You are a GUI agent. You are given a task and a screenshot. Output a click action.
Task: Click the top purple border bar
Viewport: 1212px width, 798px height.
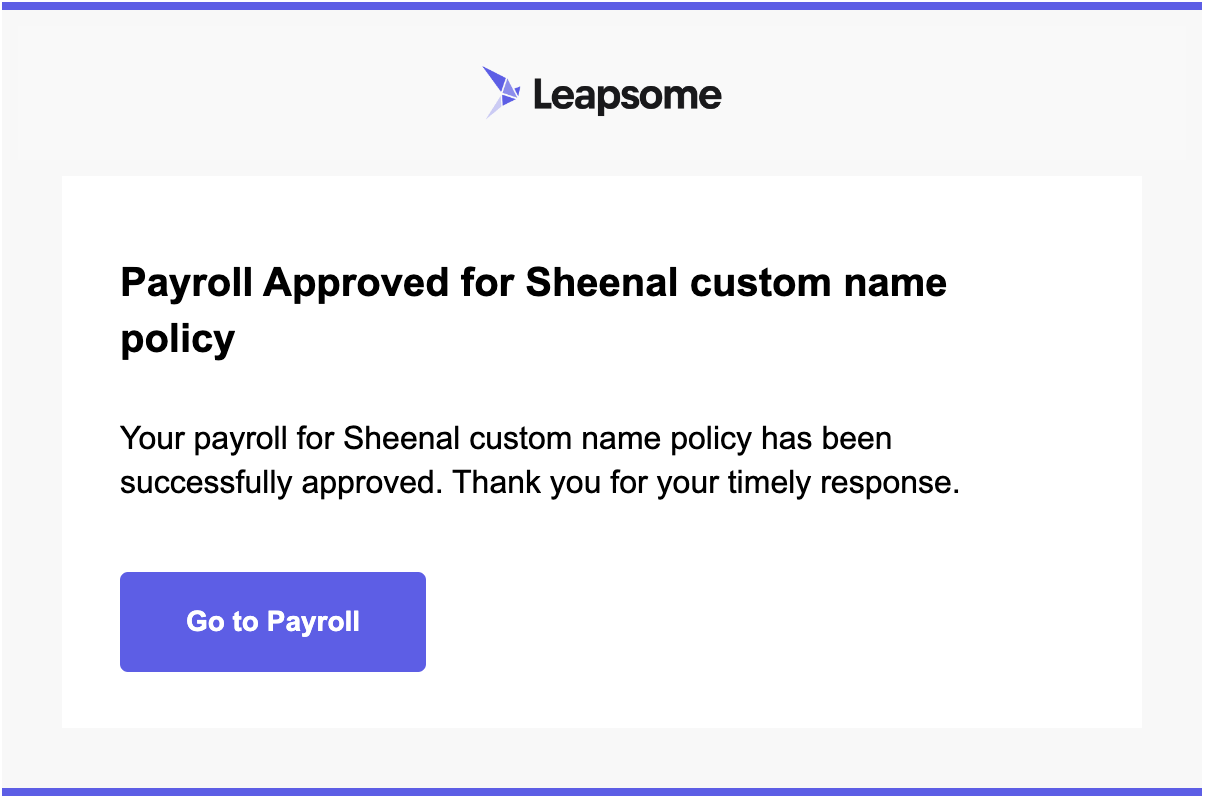point(606,5)
